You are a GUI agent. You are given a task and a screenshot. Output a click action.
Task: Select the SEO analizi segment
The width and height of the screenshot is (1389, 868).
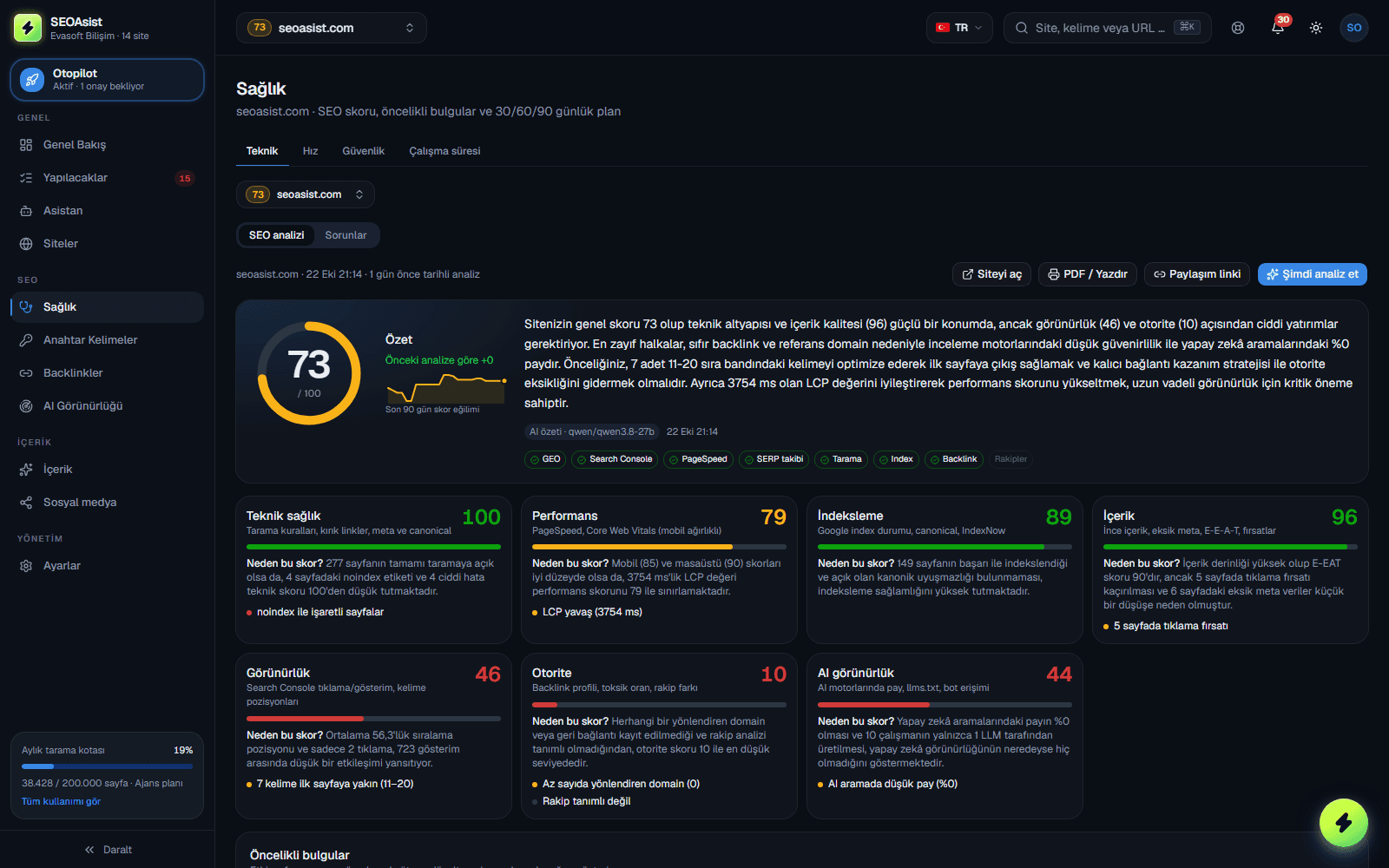click(276, 235)
